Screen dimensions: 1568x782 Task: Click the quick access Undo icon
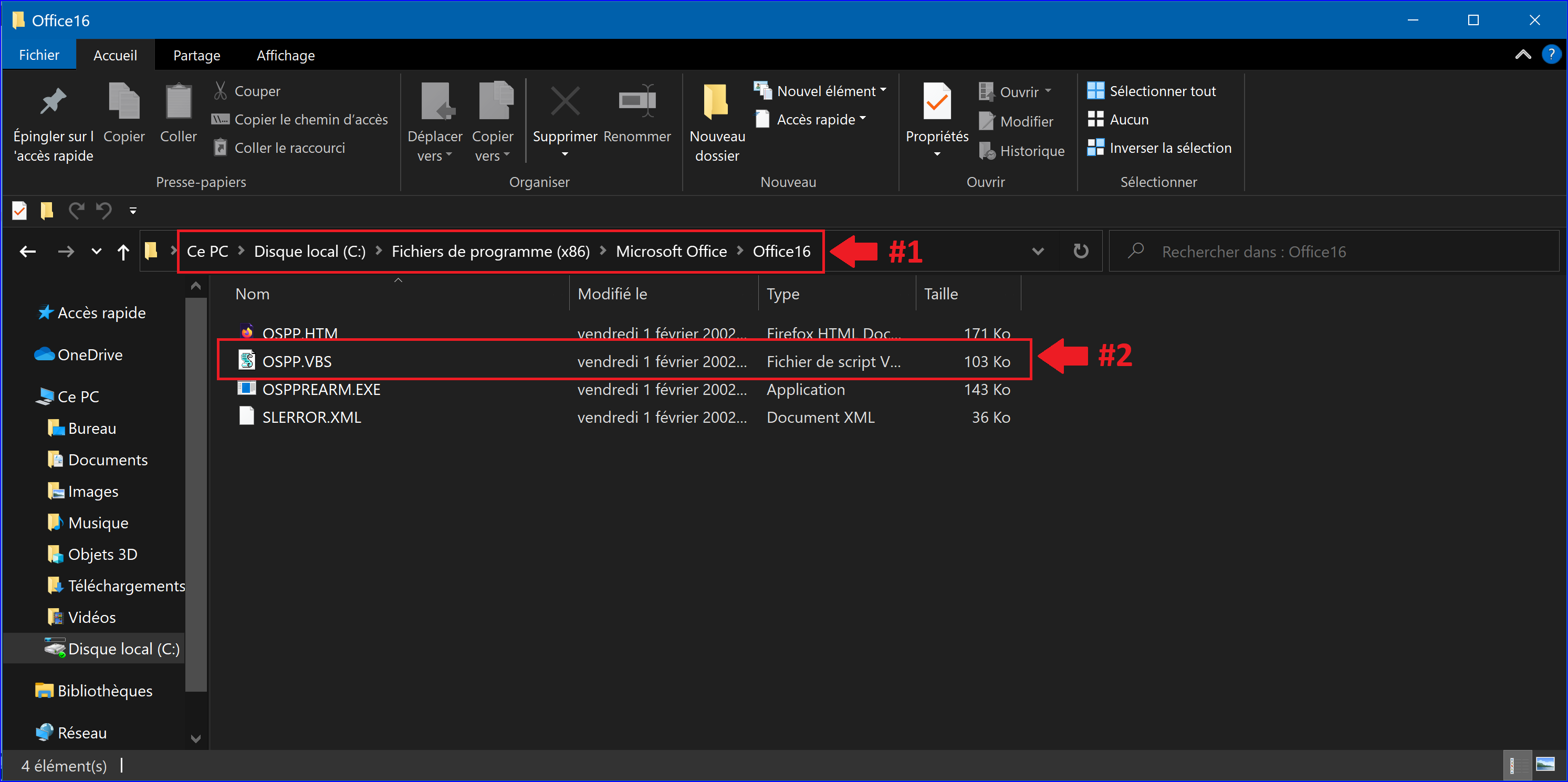(104, 211)
